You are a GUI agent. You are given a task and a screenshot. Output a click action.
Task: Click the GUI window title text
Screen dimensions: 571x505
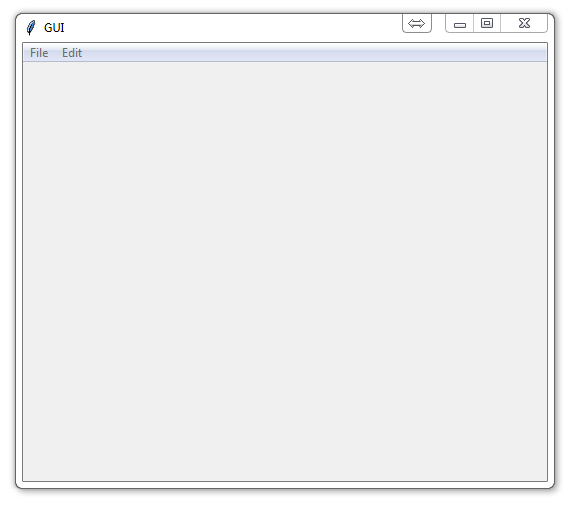(54, 28)
